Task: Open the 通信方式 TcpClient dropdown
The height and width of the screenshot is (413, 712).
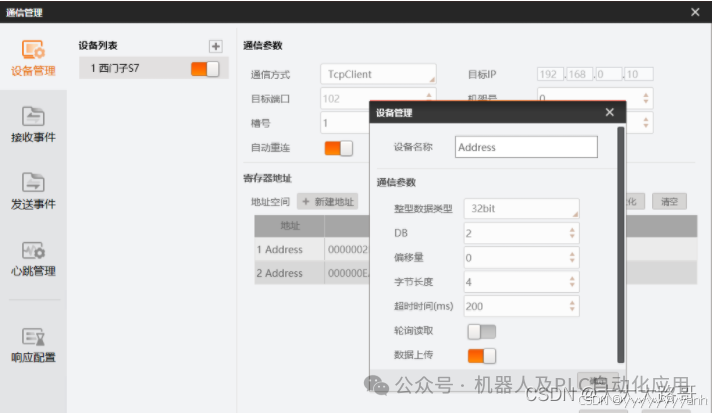Action: point(378,74)
